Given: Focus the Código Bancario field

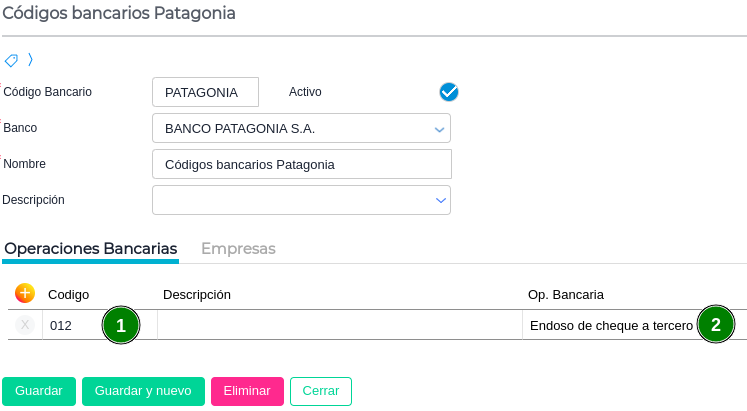Looking at the screenshot, I should (205, 92).
